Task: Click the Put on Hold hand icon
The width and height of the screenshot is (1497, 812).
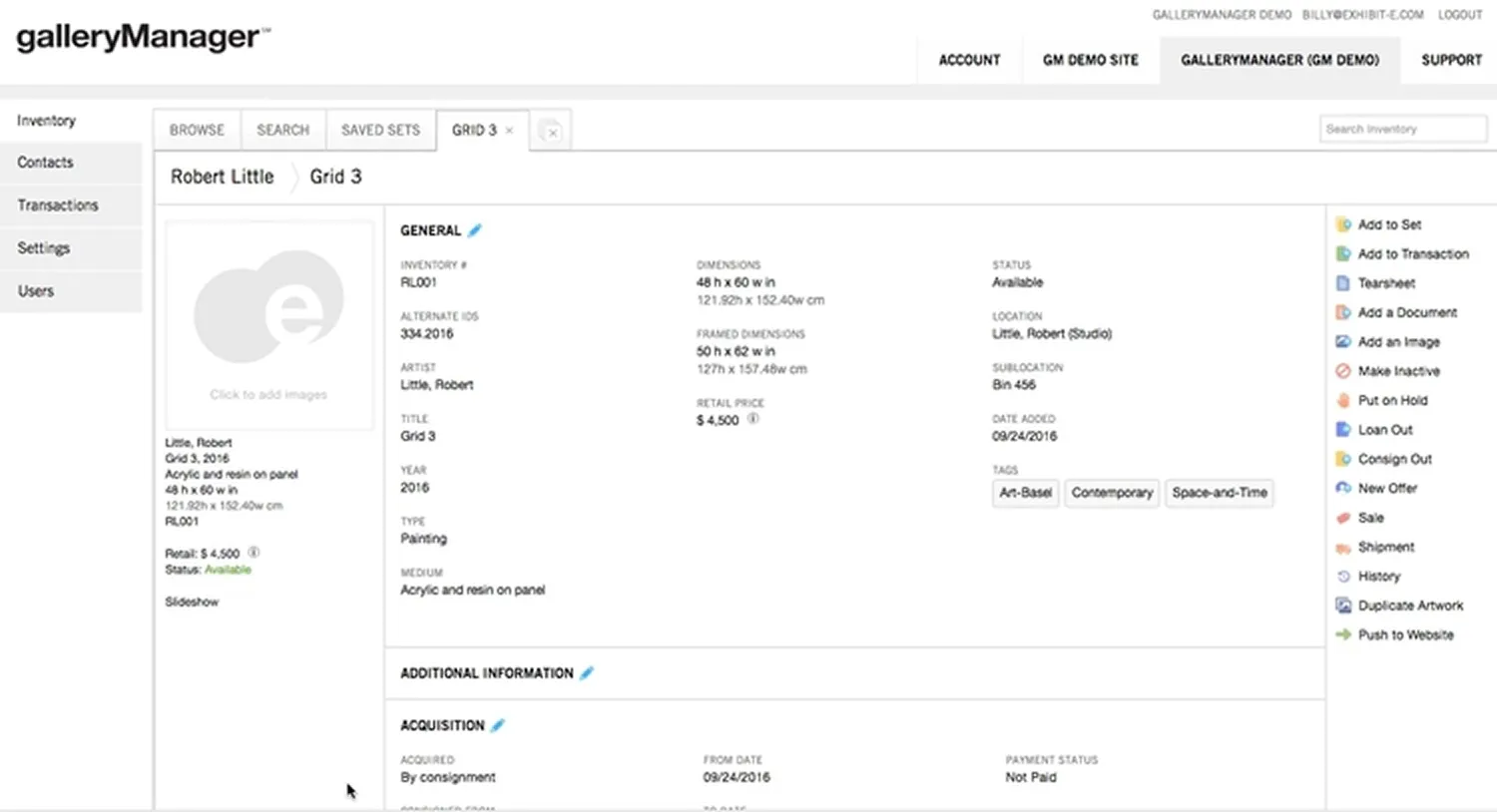Action: [x=1343, y=400]
